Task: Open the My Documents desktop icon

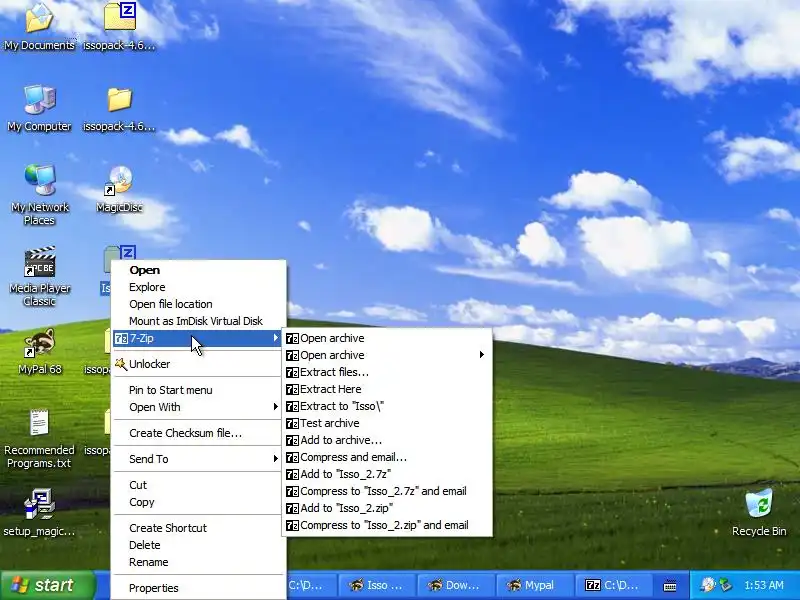Action: tap(39, 27)
